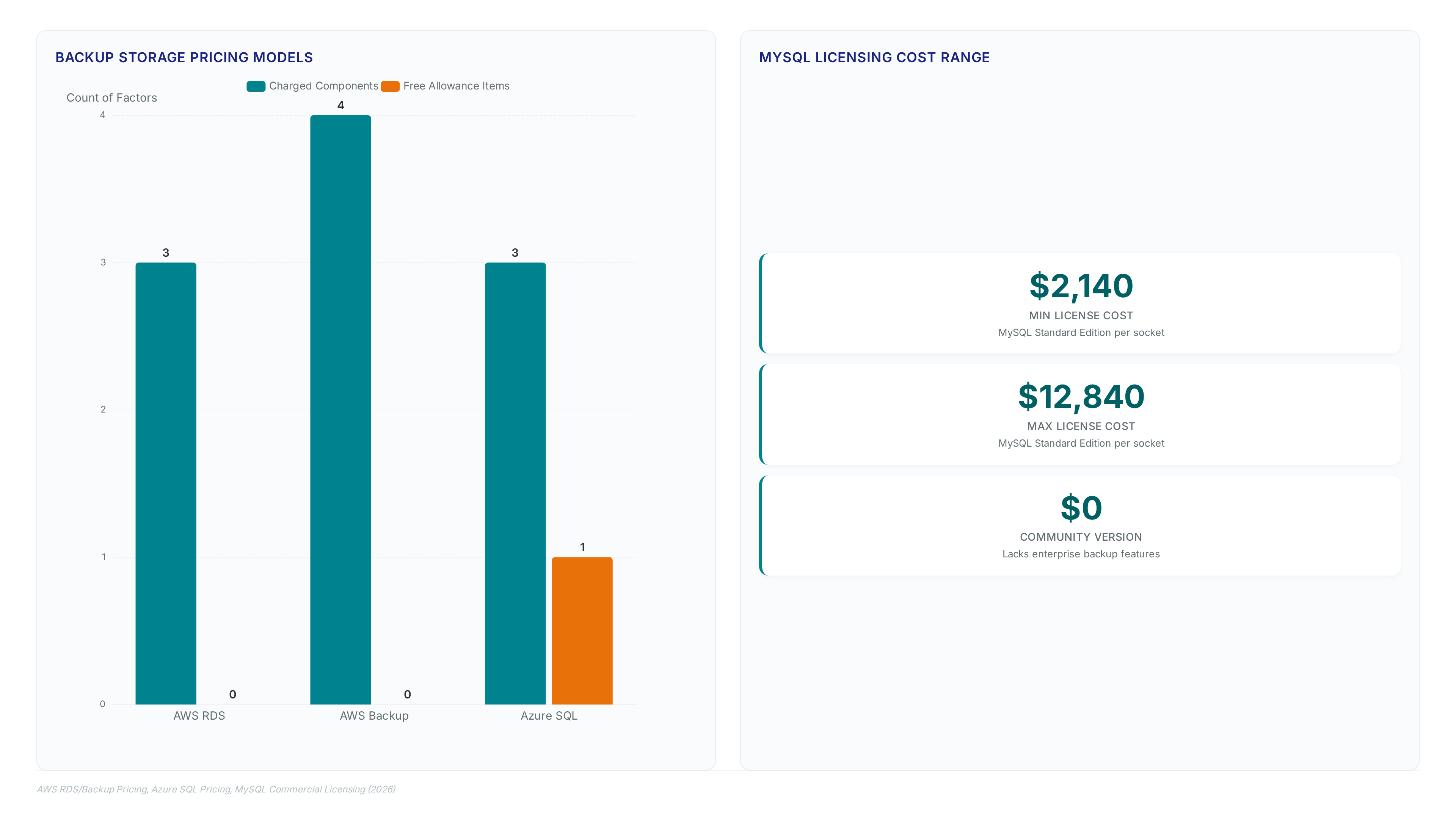Click the data label 3 above Azure SQL
Viewport: 1456px width, 819px height.
[515, 253]
